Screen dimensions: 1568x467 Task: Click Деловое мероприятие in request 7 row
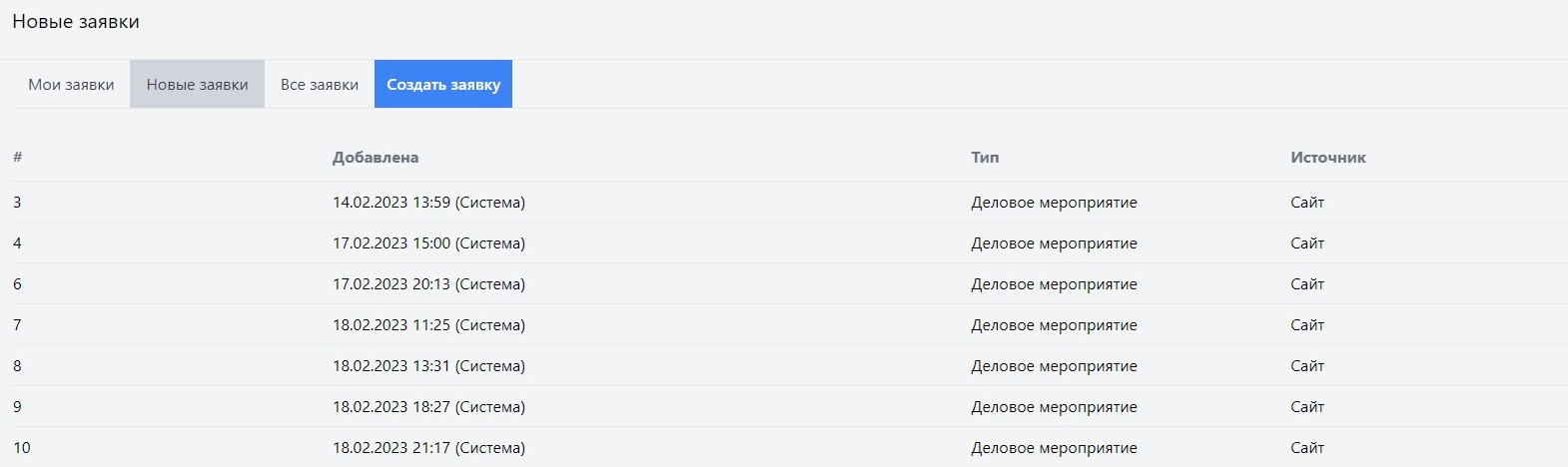pos(1054,325)
